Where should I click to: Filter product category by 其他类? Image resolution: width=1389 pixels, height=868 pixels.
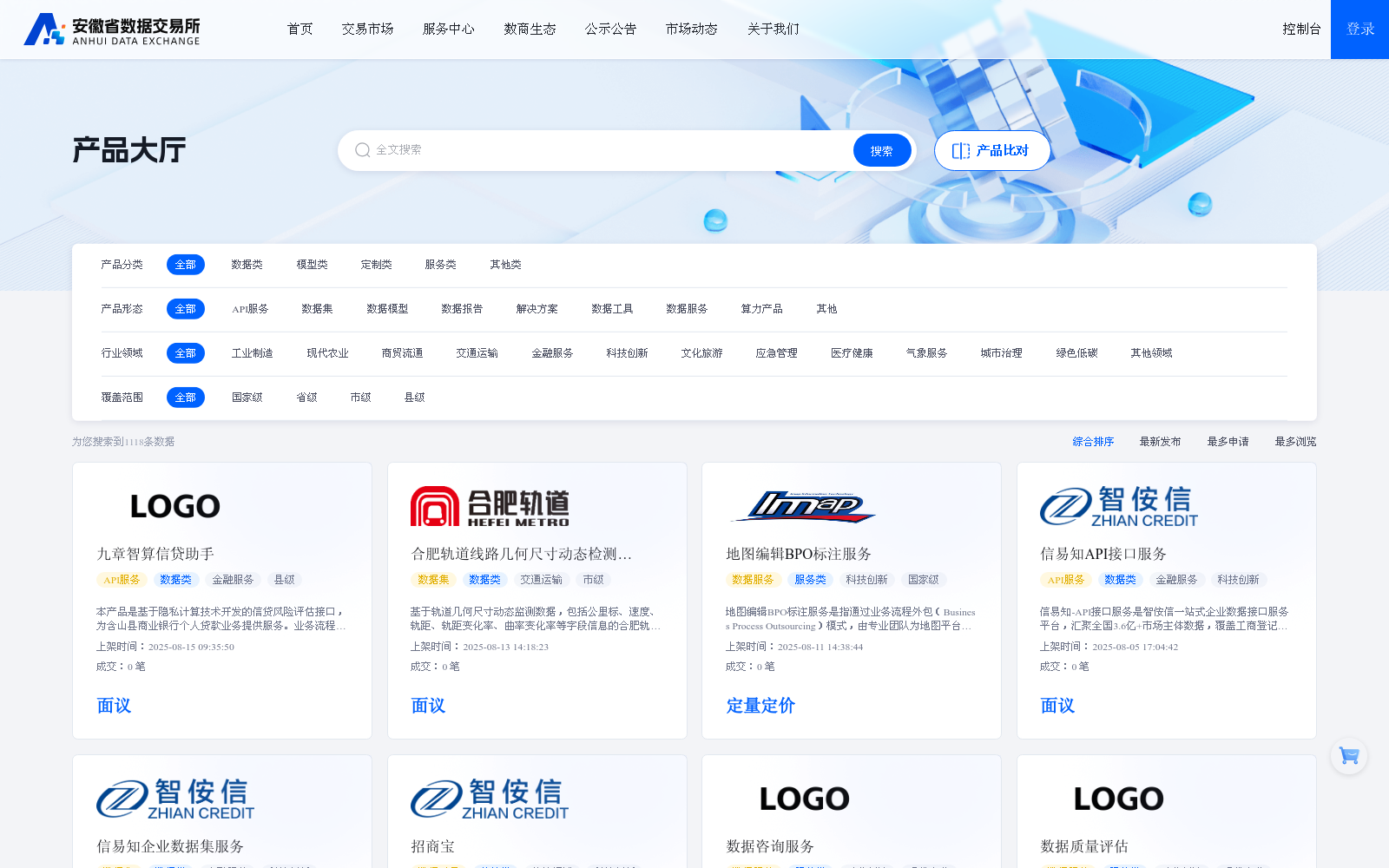click(x=506, y=265)
